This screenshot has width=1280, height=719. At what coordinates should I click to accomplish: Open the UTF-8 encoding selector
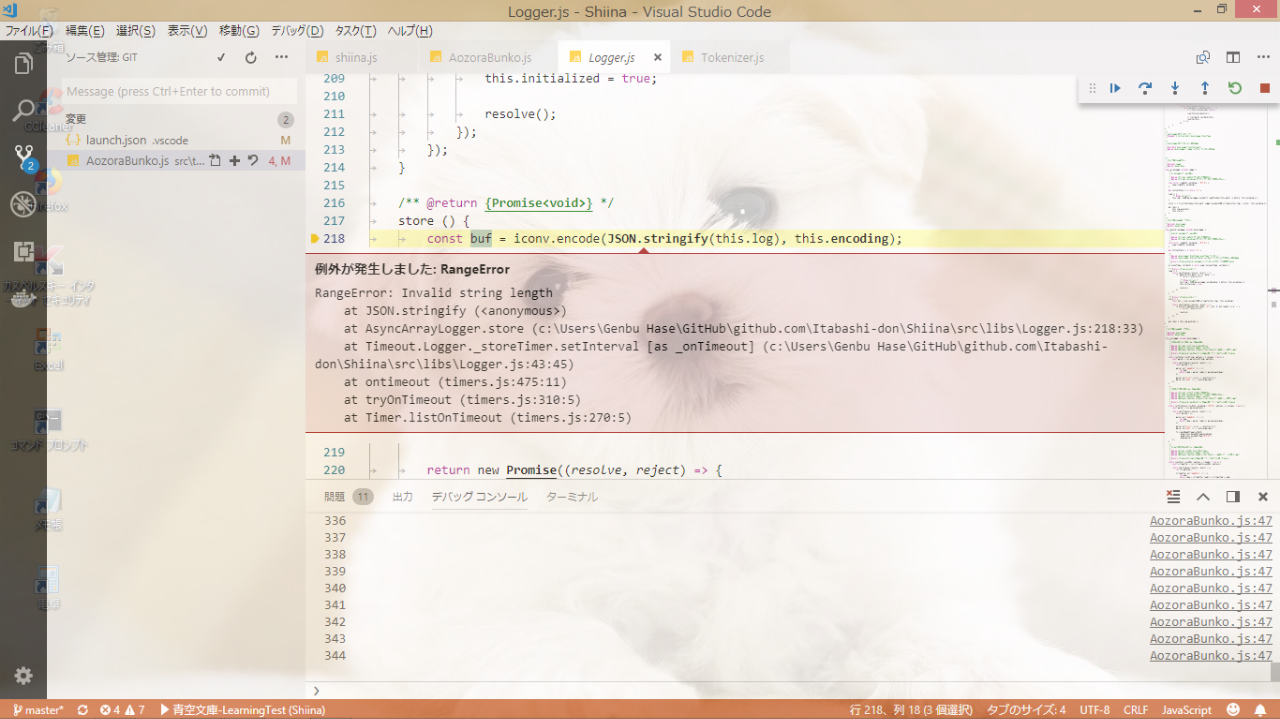tap(1094, 710)
